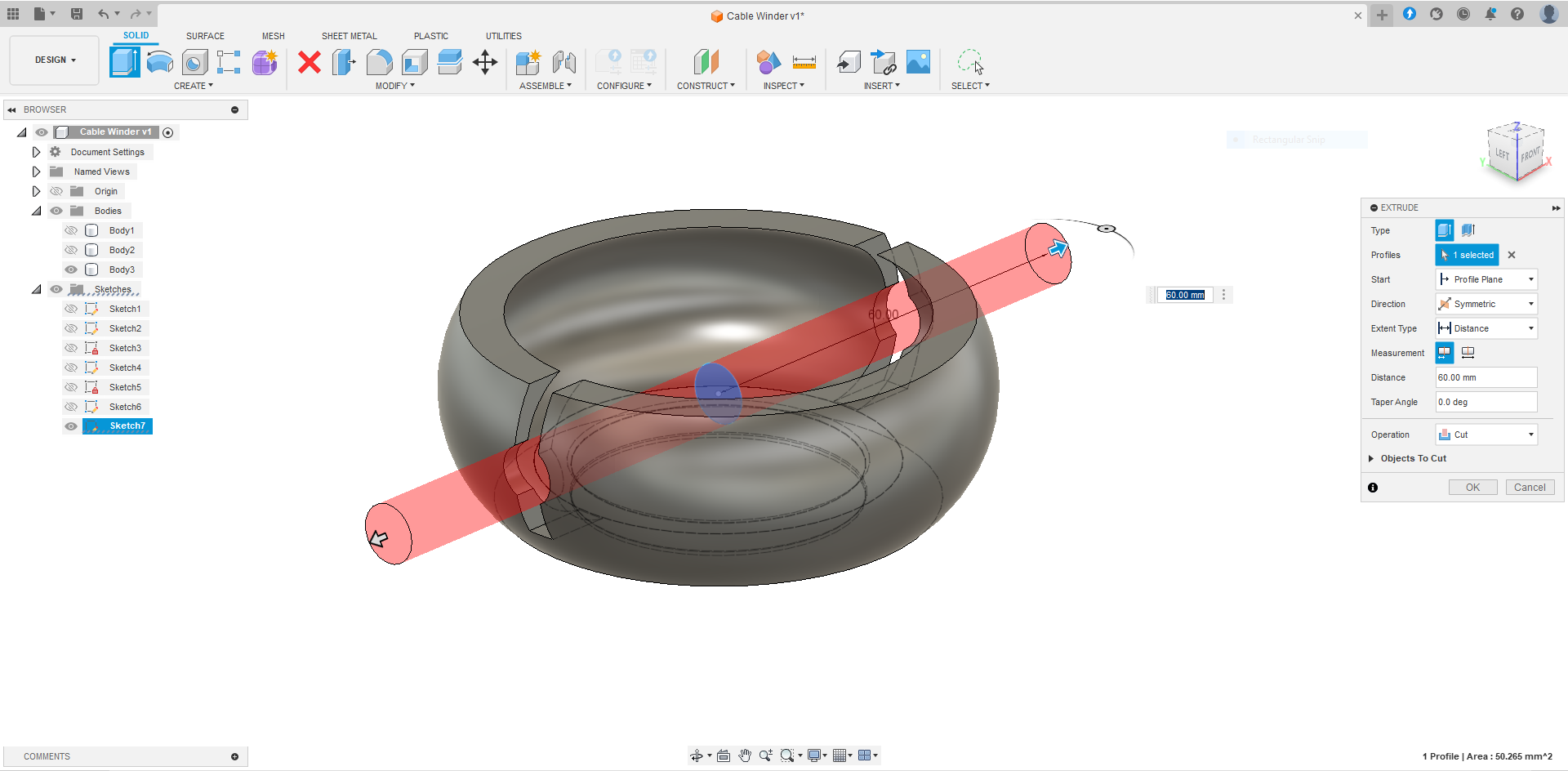This screenshot has width=1568, height=771.
Task: Open the Extent Type dropdown showing Distance
Action: click(x=1486, y=328)
